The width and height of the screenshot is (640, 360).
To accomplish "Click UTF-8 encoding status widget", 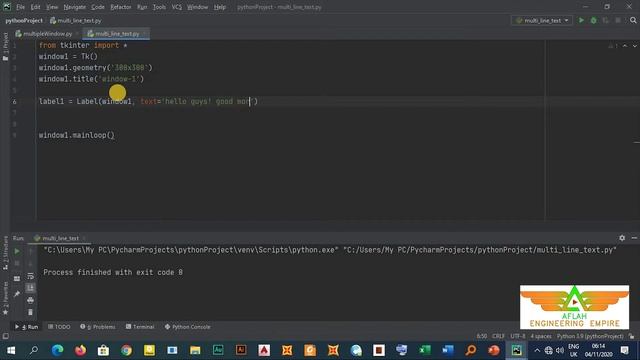I will [518, 336].
